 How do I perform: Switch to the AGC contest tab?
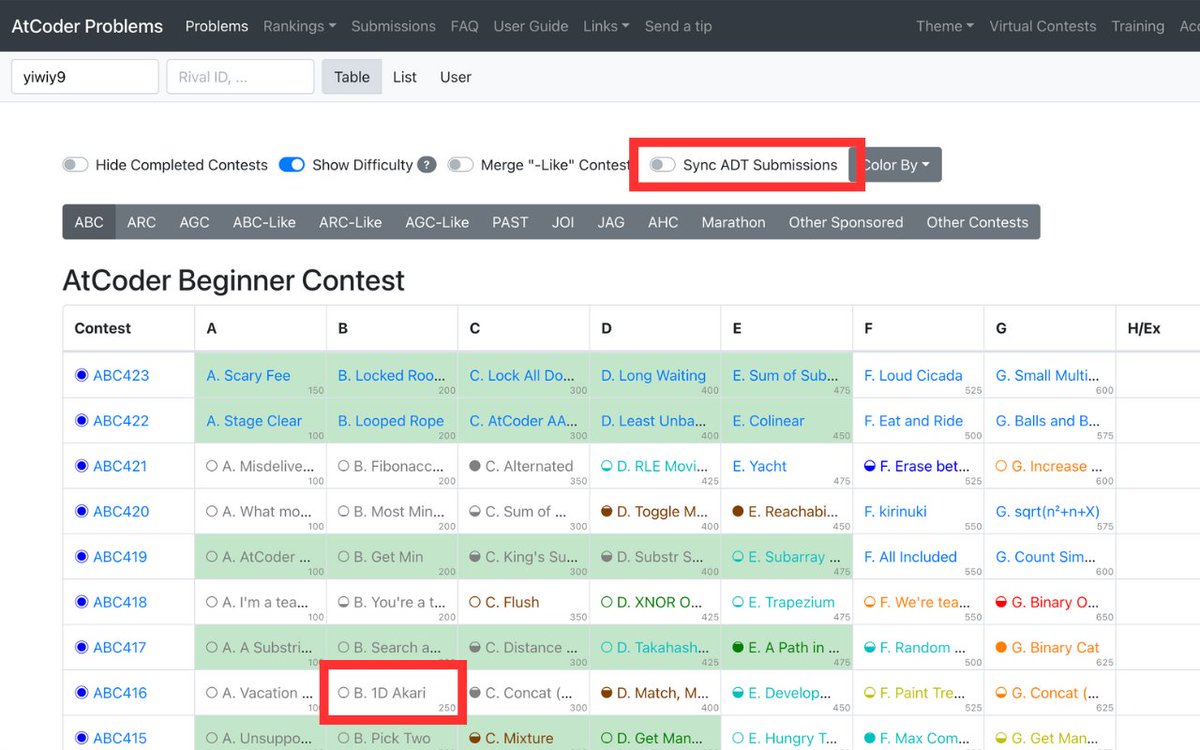[194, 222]
